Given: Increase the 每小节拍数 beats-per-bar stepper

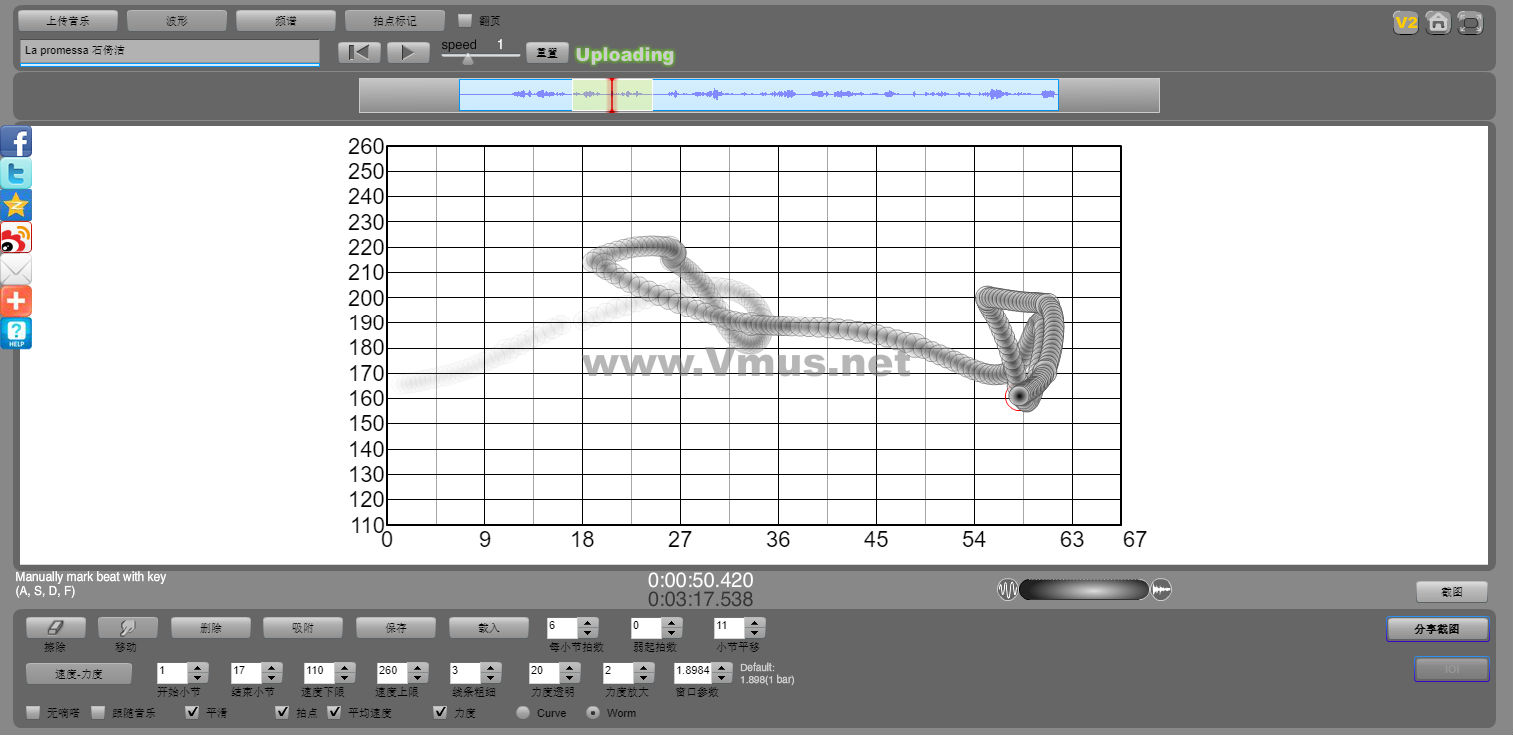Looking at the screenshot, I should coord(589,623).
